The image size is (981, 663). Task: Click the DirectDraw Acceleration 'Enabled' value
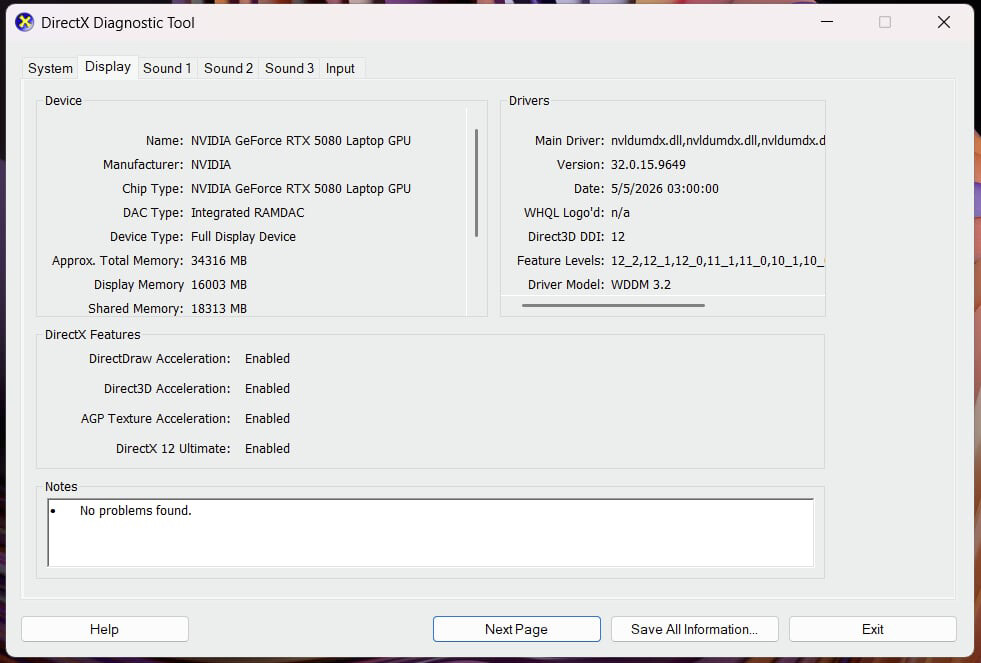[x=267, y=358]
